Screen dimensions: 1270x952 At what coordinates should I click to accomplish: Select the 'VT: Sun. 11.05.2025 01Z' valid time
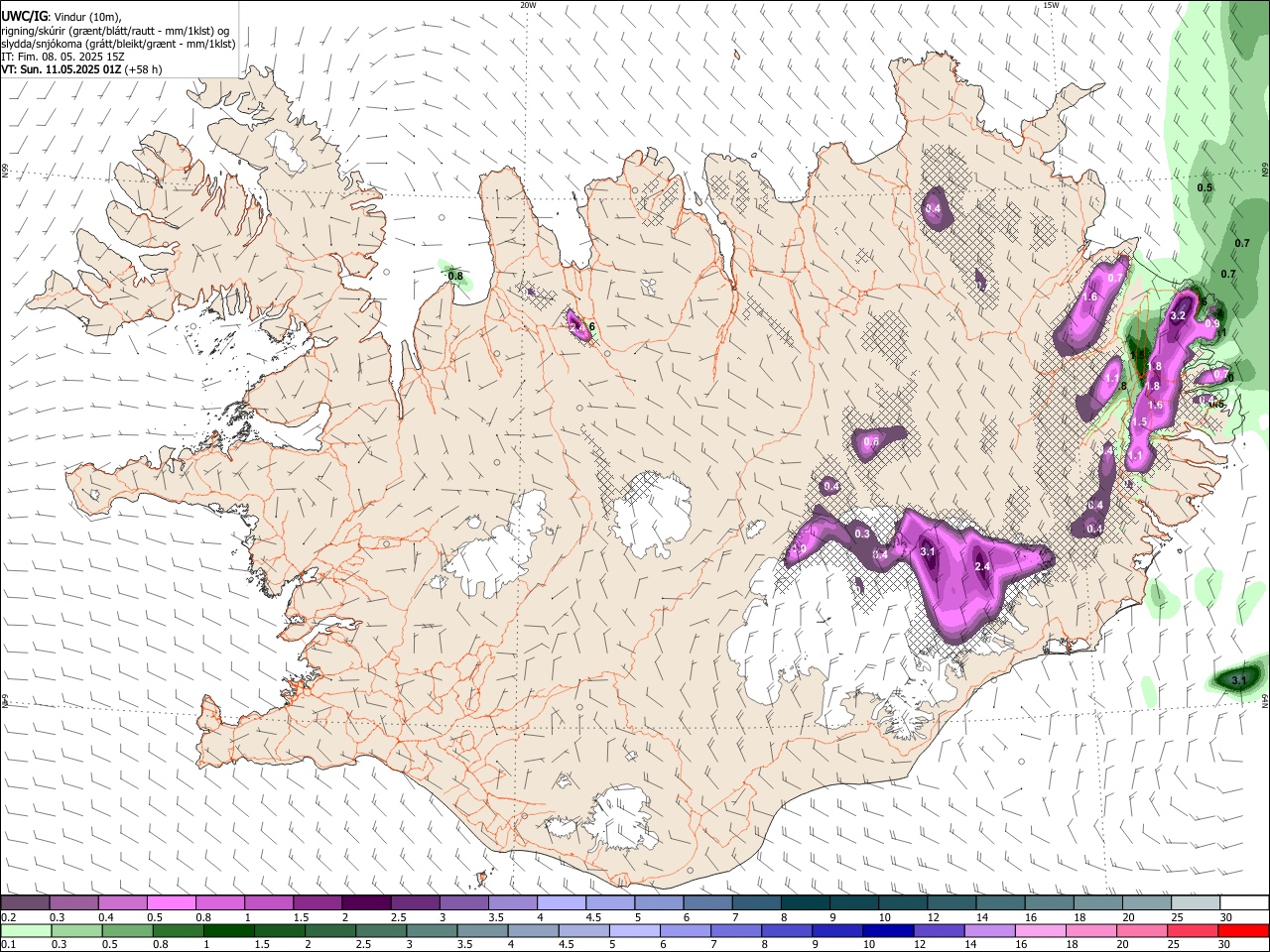coord(62,69)
